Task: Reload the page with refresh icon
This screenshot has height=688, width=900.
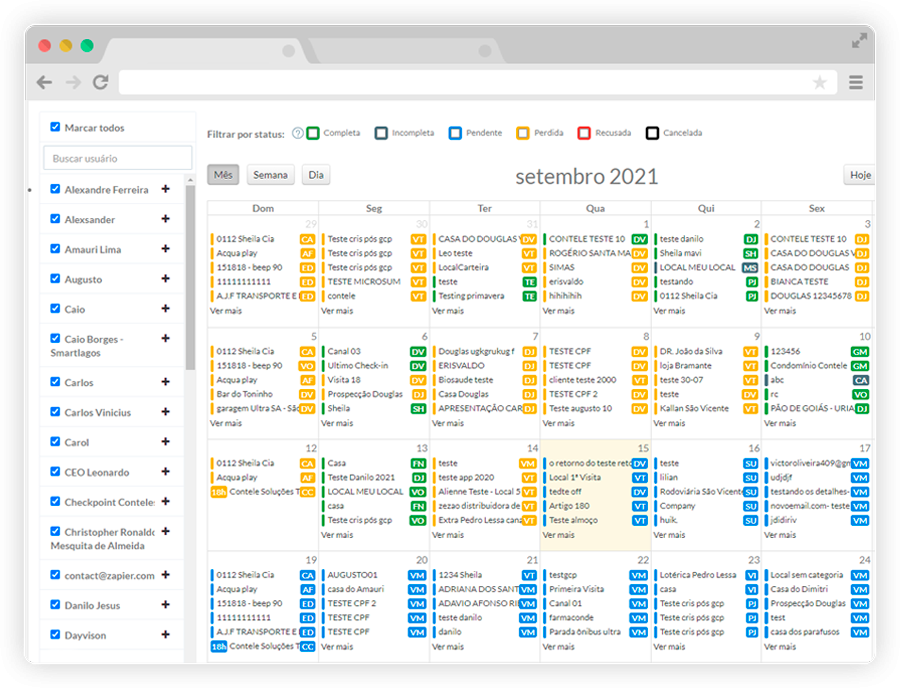Action: point(101,82)
